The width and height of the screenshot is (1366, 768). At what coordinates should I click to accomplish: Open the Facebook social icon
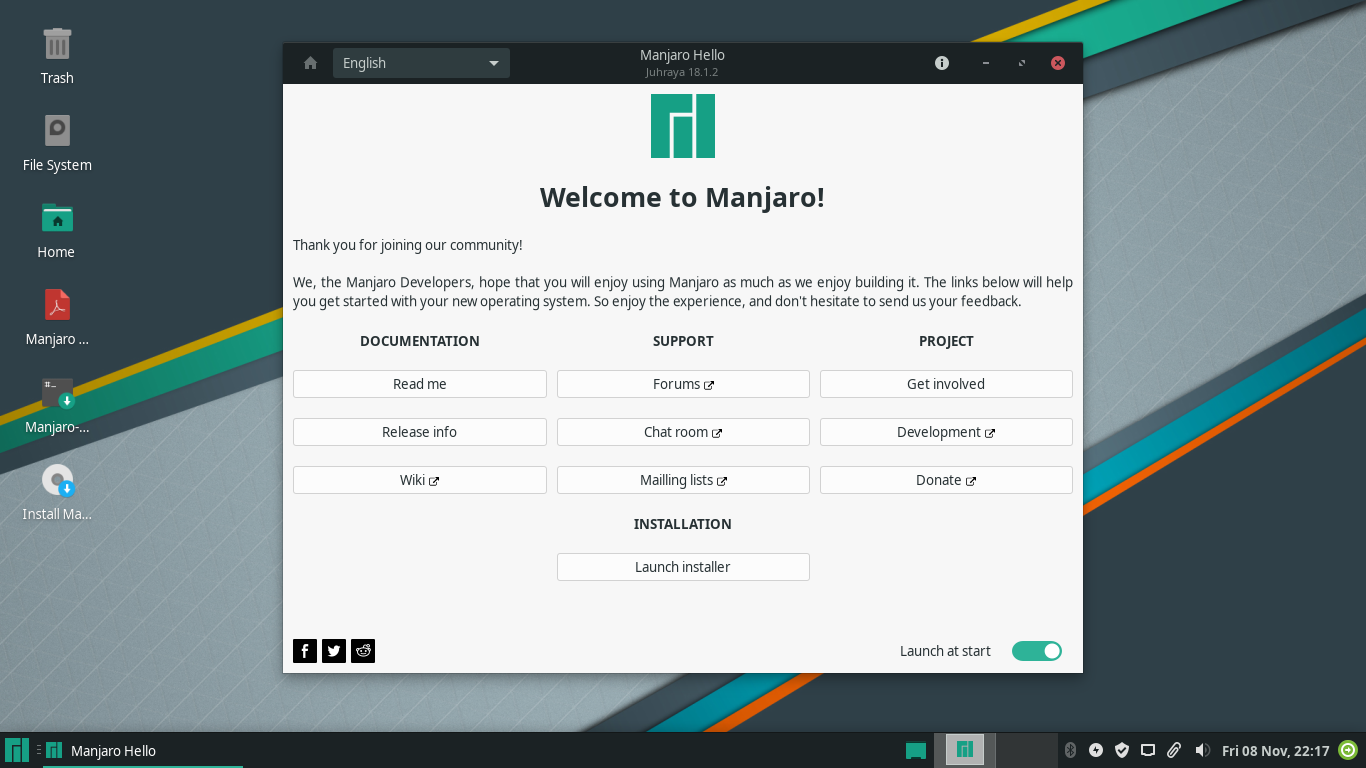point(305,651)
